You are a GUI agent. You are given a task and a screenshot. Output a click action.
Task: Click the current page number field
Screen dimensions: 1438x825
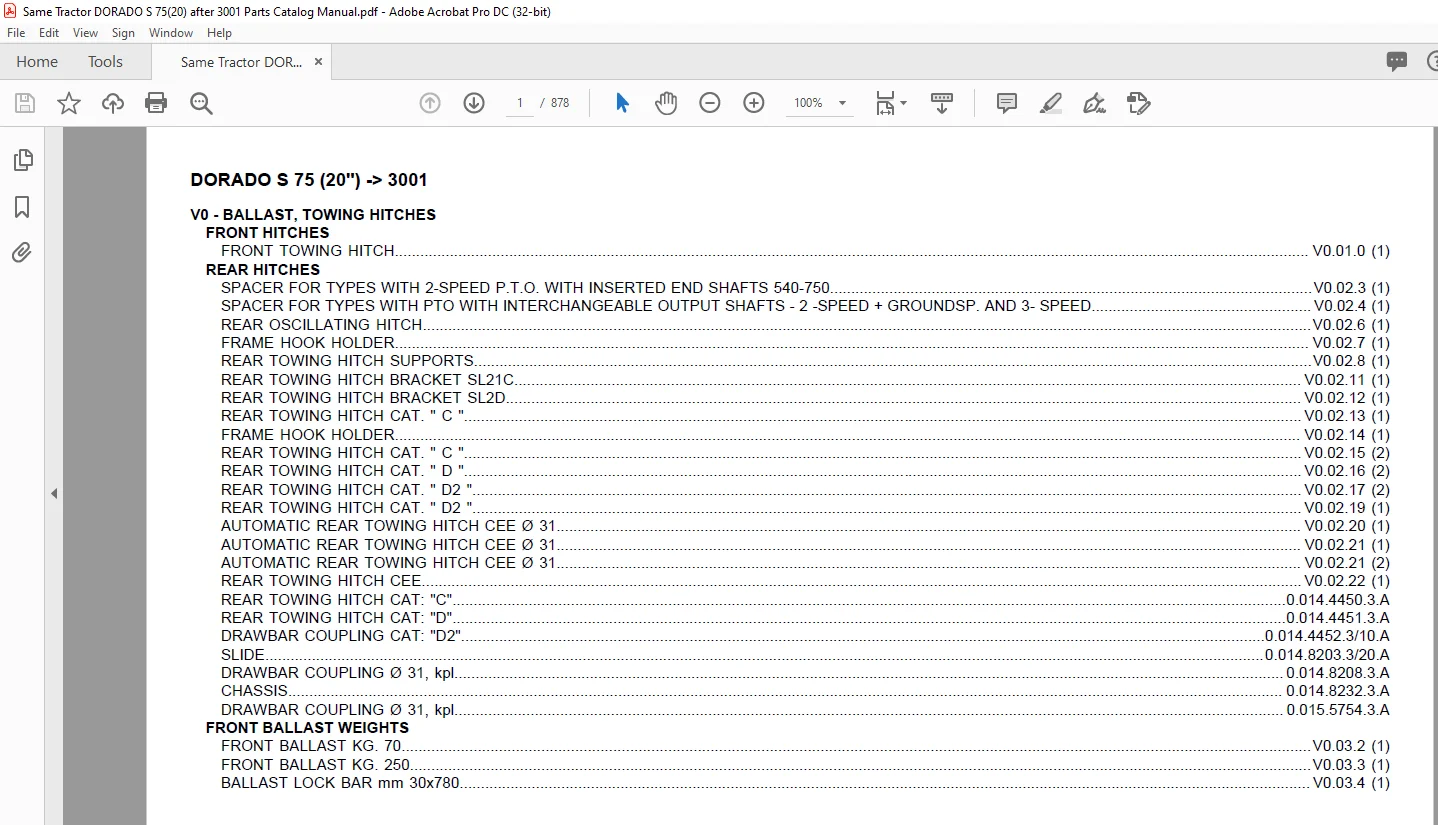(519, 103)
